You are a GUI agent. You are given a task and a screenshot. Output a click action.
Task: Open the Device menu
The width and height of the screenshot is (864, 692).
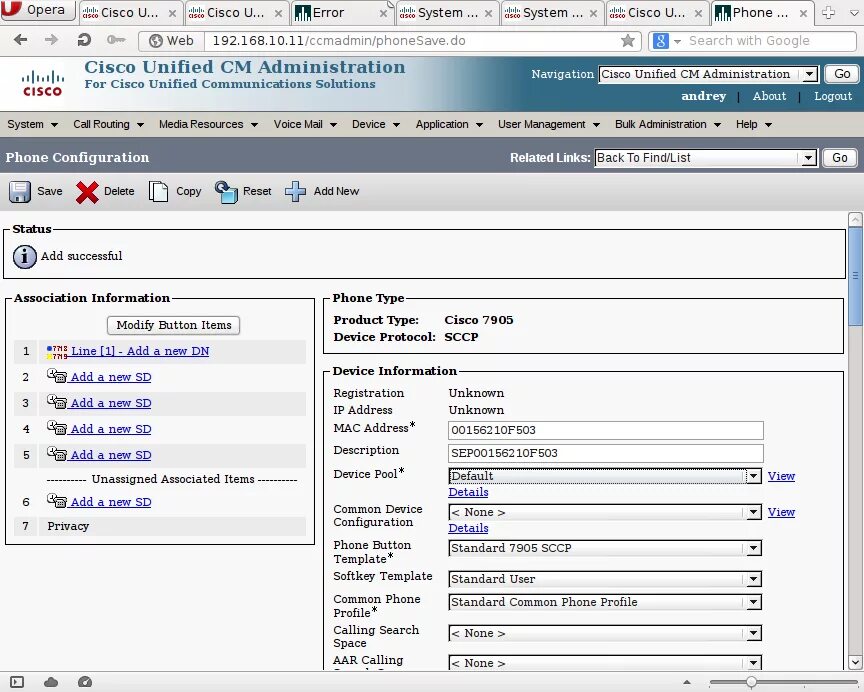click(x=376, y=125)
